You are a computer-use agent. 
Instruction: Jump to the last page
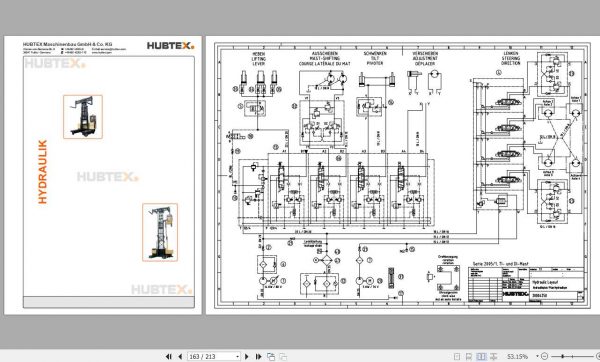[259, 356]
